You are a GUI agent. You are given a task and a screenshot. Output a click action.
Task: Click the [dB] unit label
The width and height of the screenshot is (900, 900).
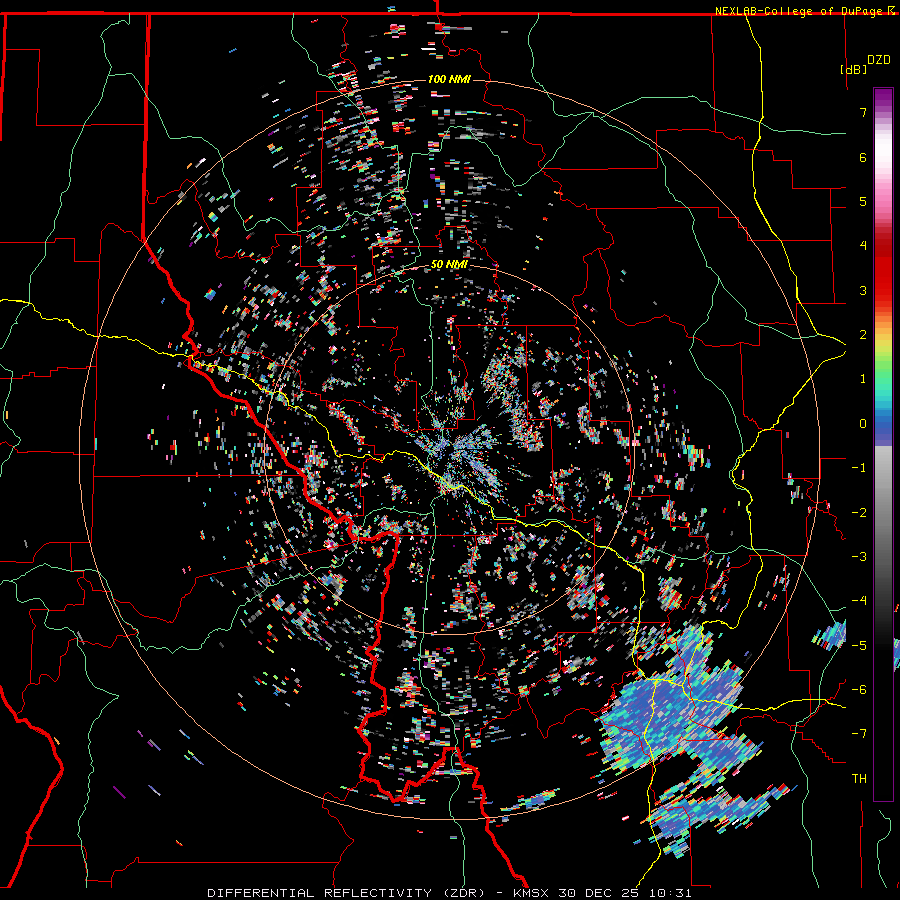coord(854,69)
